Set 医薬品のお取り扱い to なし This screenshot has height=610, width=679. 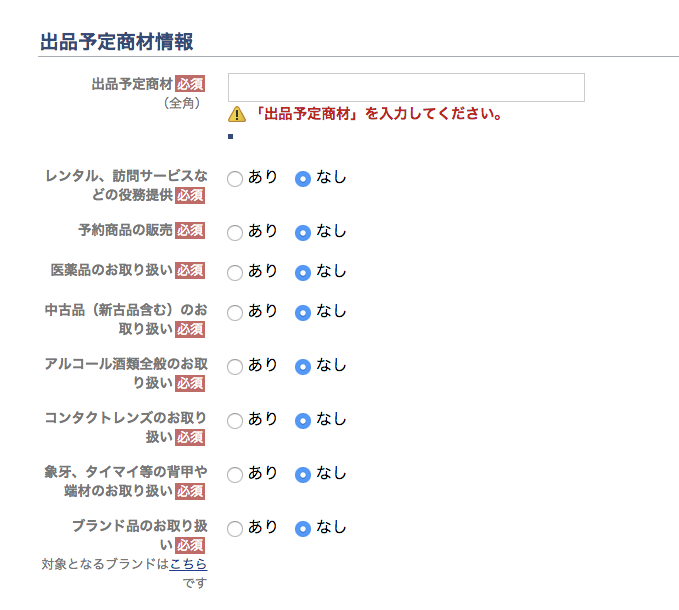[303, 273]
